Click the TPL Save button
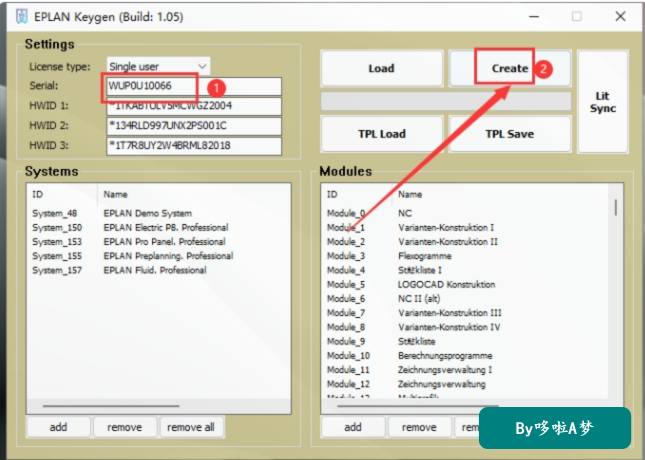Screen dimensions: 645x460 pyautogui.click(x=510, y=134)
